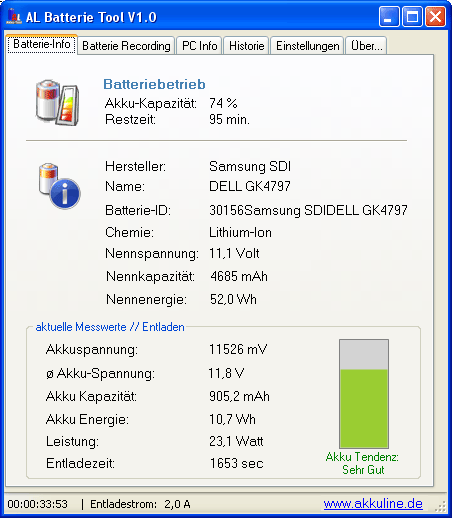
Task: Click the AL Batterie Tool title bar icon
Action: point(14,17)
